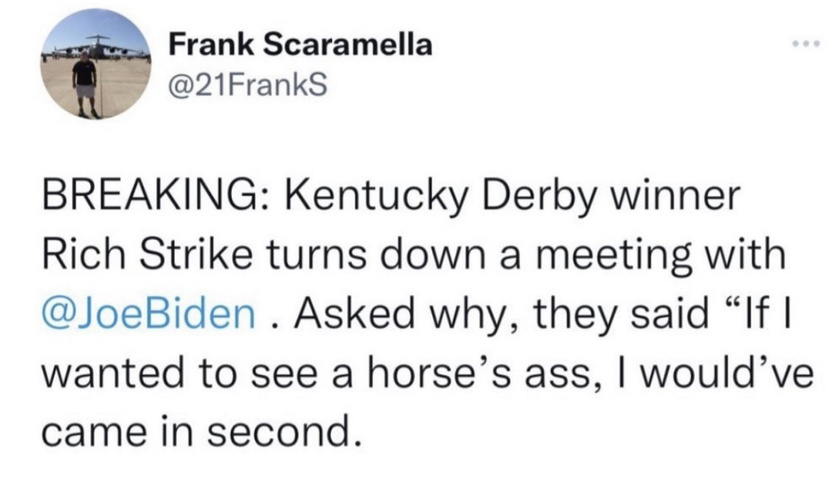Screen dimensions: 840x487
Task: Click the word winner in the tweet
Action: [x=676, y=197]
